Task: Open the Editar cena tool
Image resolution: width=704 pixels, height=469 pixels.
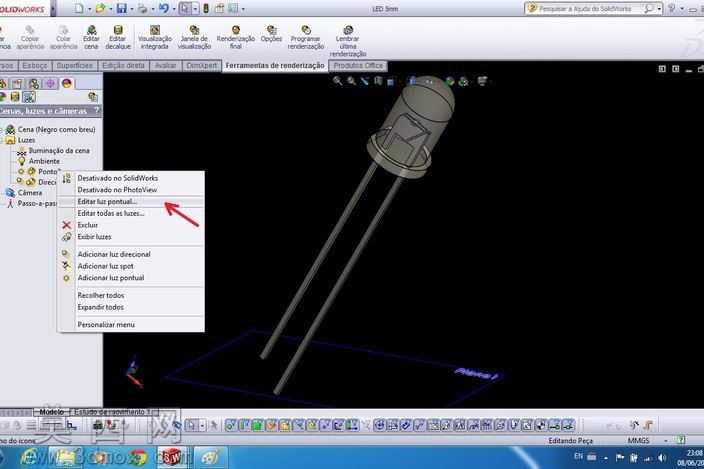Action: pyautogui.click(x=91, y=37)
